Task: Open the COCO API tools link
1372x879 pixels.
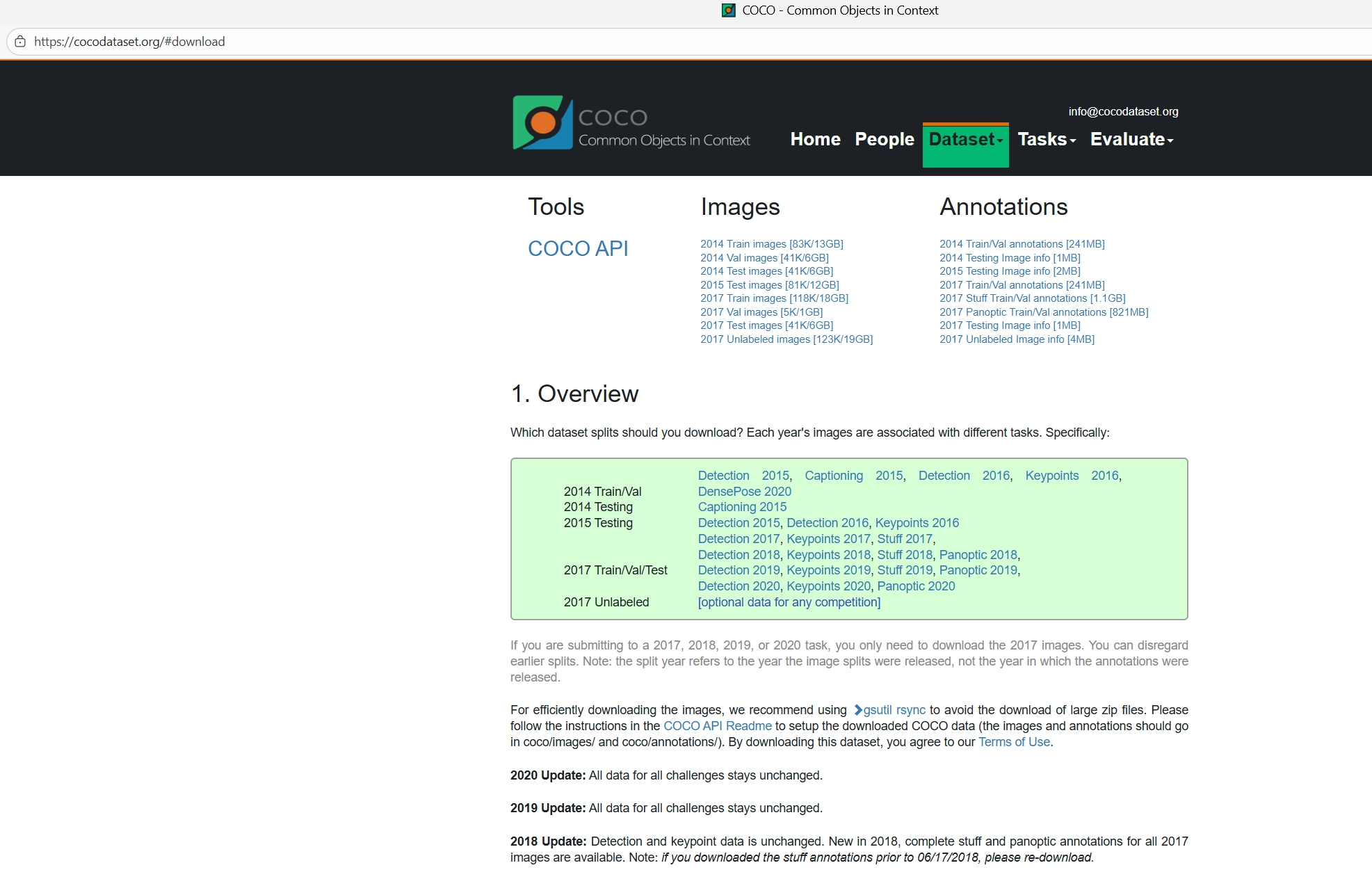Action: point(578,248)
